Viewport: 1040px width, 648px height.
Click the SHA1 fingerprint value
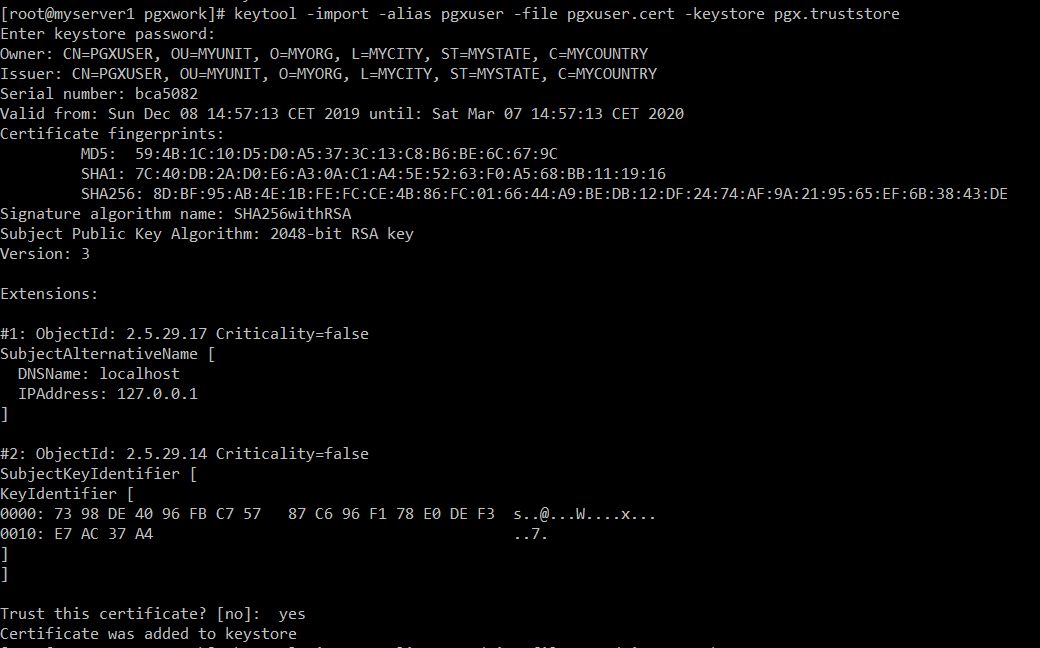[x=400, y=174]
